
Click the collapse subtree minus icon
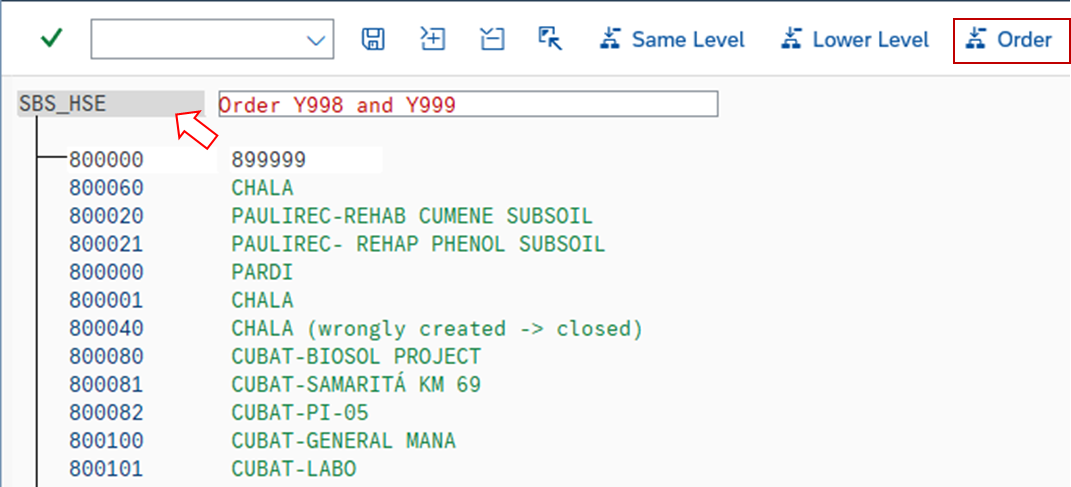tap(491, 39)
